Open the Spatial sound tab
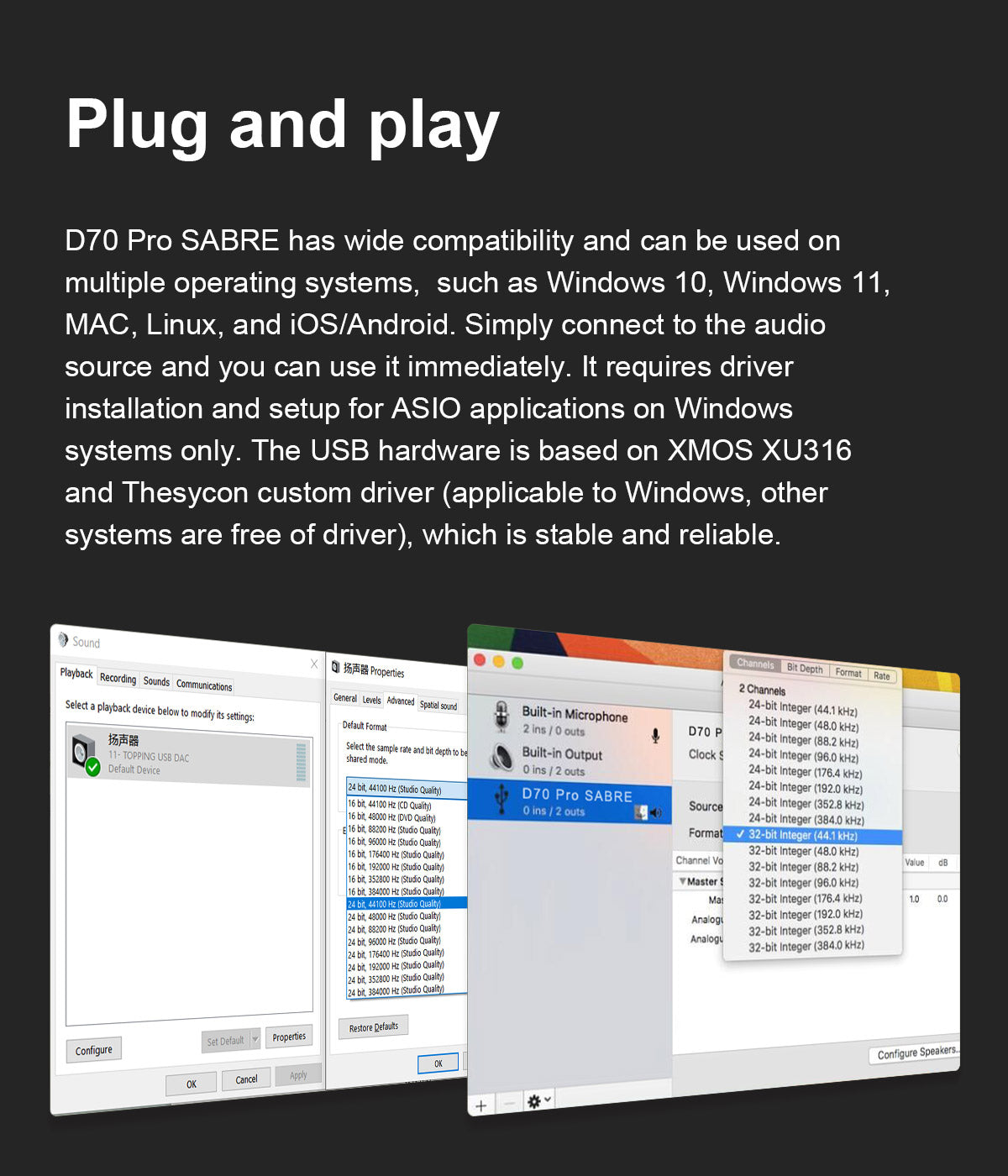 tap(438, 706)
